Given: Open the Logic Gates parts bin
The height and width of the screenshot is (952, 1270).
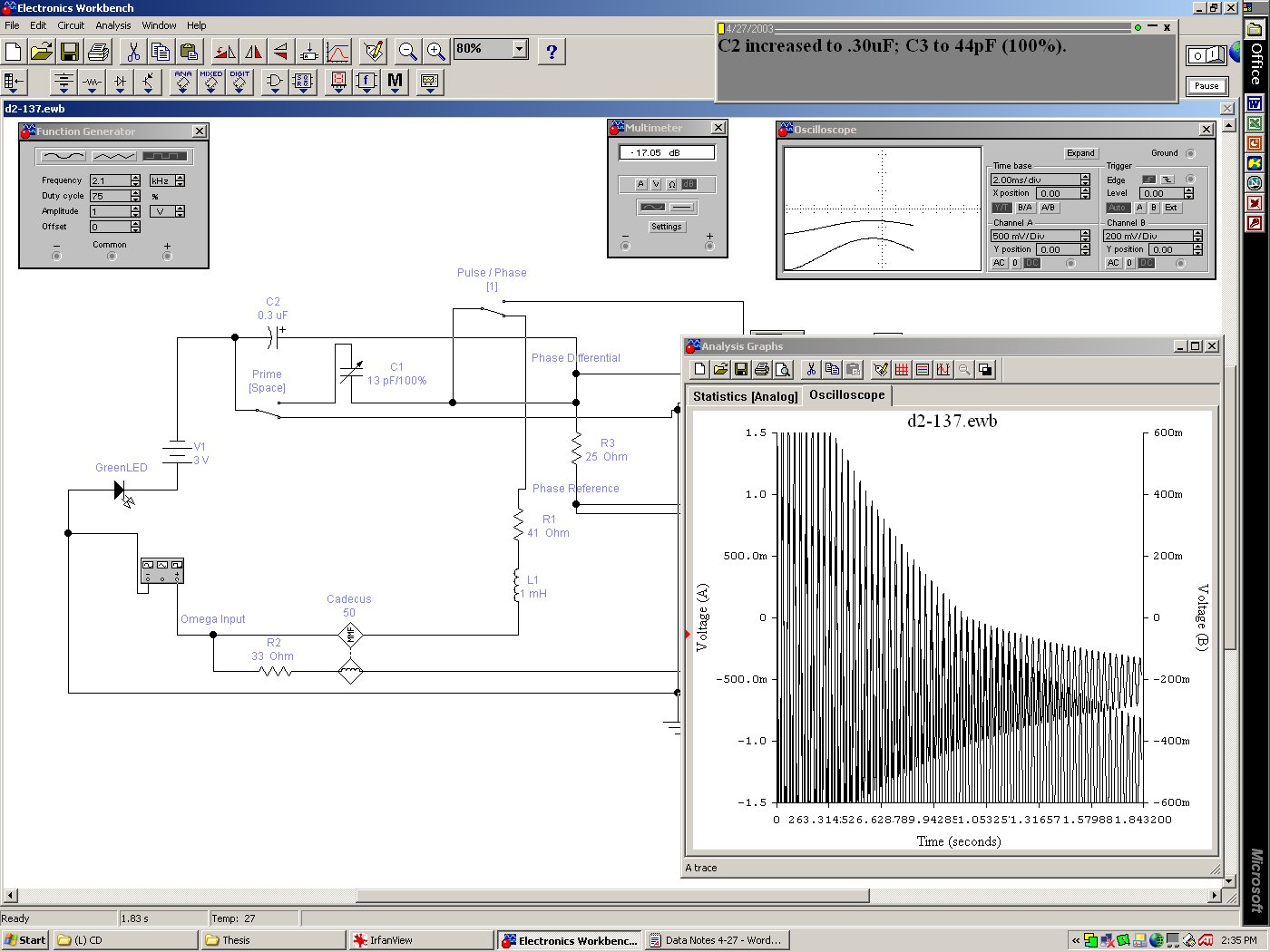Looking at the screenshot, I should coord(274,83).
